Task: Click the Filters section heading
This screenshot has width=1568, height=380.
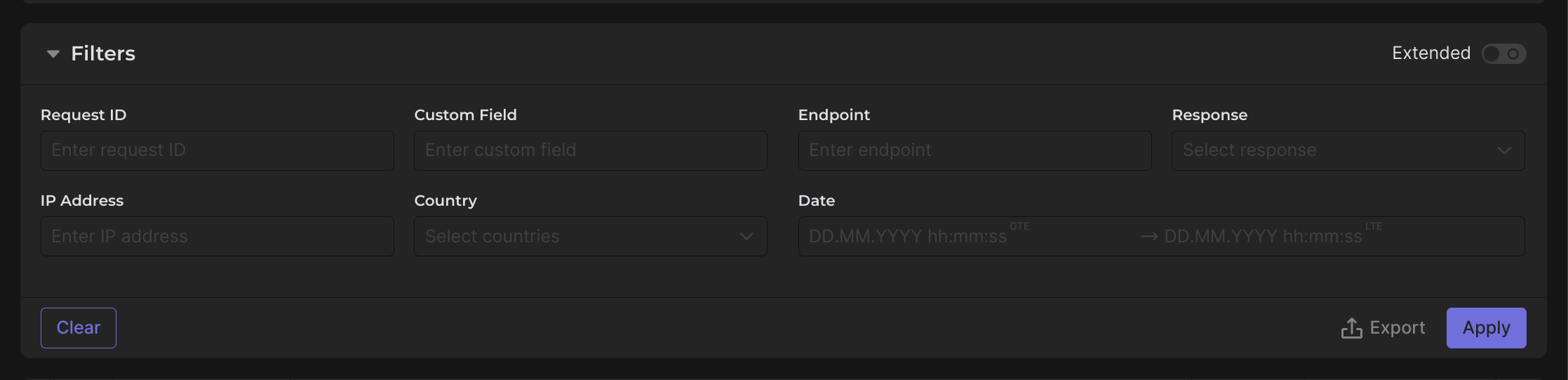Action: click(x=103, y=54)
